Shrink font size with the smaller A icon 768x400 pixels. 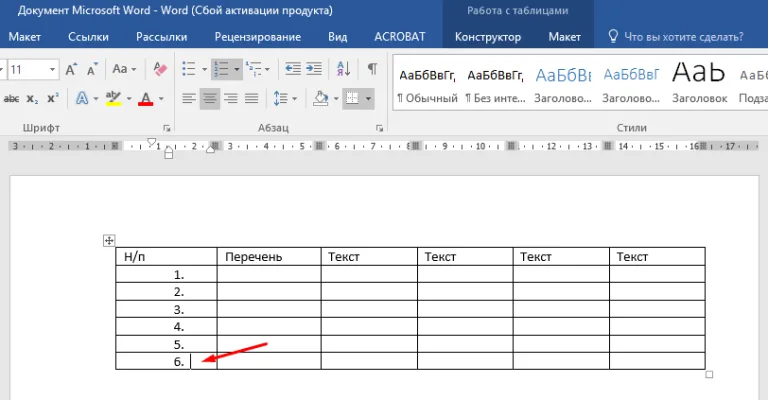92,70
